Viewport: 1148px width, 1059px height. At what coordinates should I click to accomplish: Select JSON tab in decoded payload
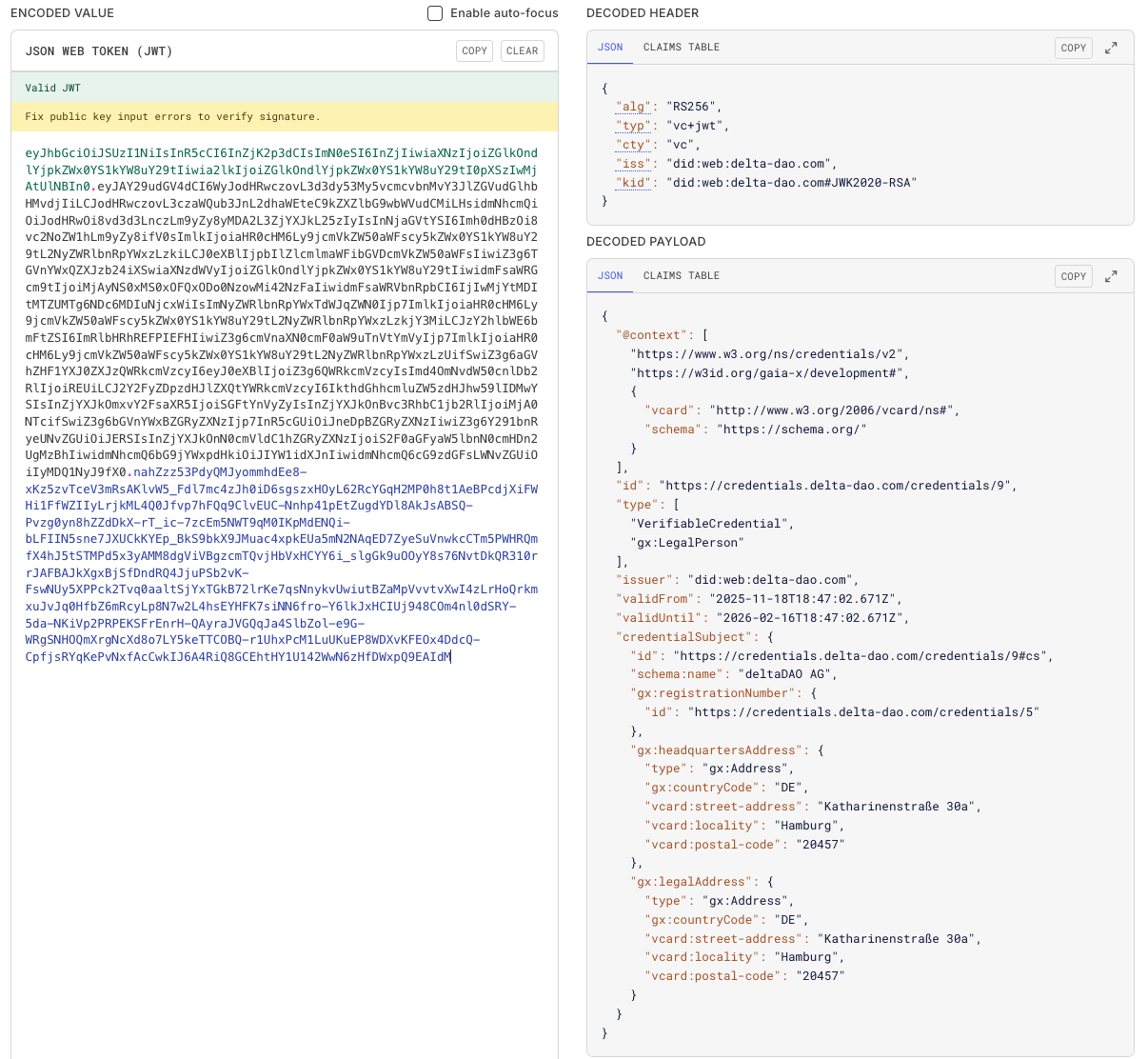[x=610, y=276]
